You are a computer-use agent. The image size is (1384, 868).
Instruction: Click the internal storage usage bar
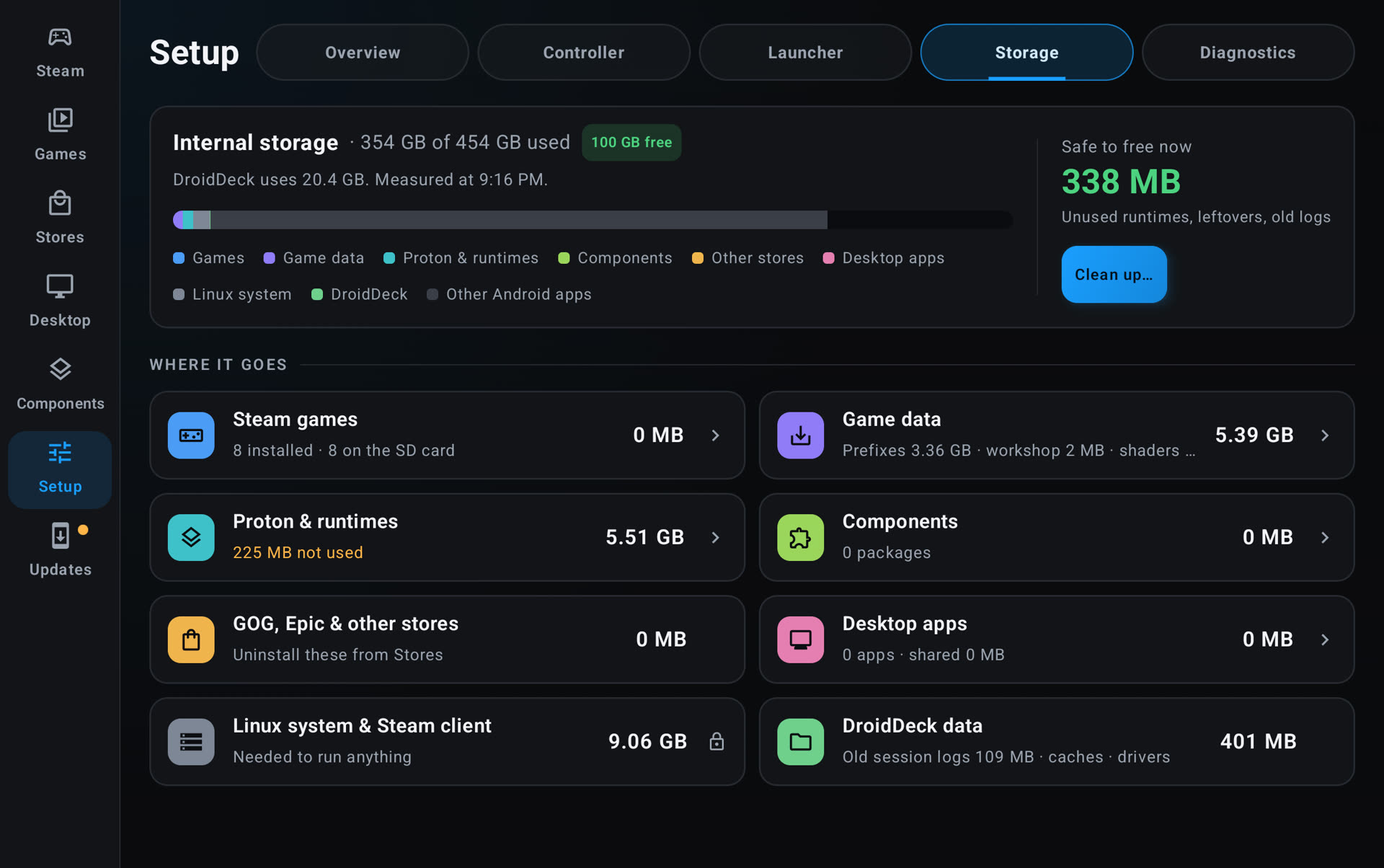pyautogui.click(x=593, y=220)
